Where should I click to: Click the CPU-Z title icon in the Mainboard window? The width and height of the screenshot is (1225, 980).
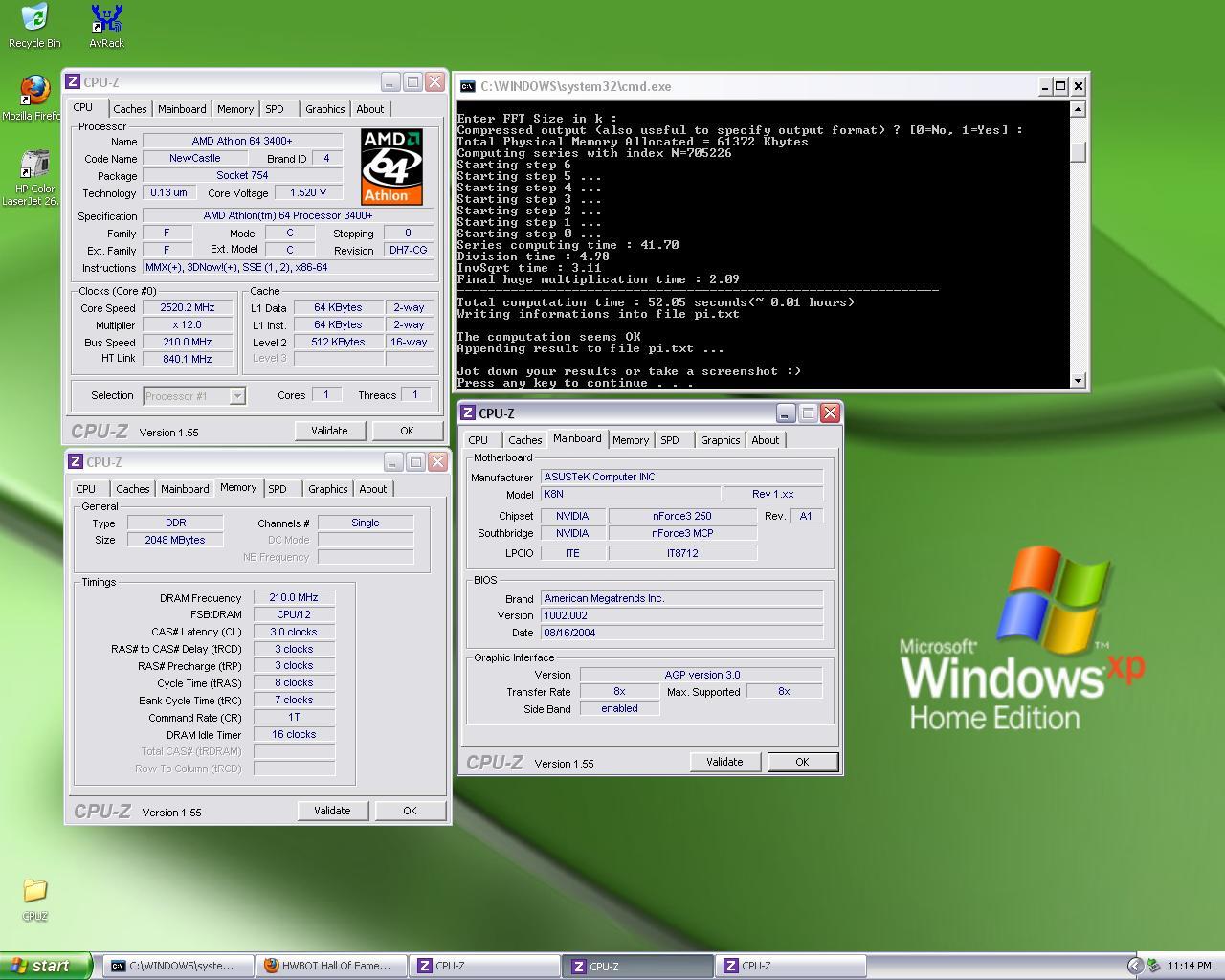pos(468,412)
